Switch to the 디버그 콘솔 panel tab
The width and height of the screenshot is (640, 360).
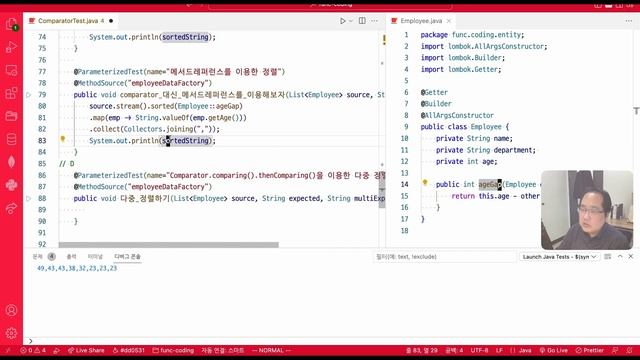pyautogui.click(x=127, y=256)
